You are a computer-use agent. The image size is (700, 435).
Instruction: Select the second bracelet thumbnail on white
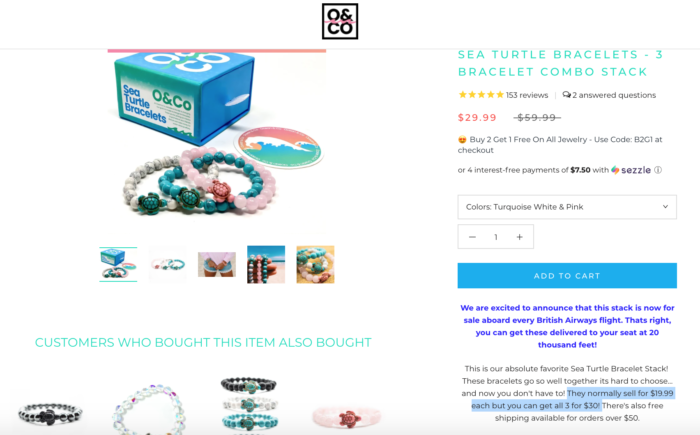[167, 264]
